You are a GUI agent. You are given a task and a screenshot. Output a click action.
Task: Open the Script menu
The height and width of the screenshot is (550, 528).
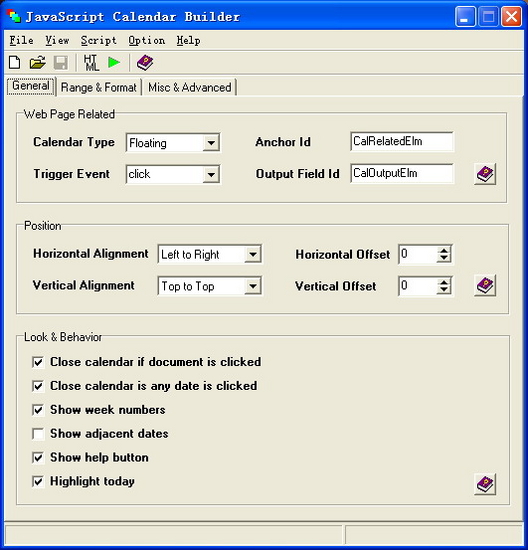tap(99, 41)
